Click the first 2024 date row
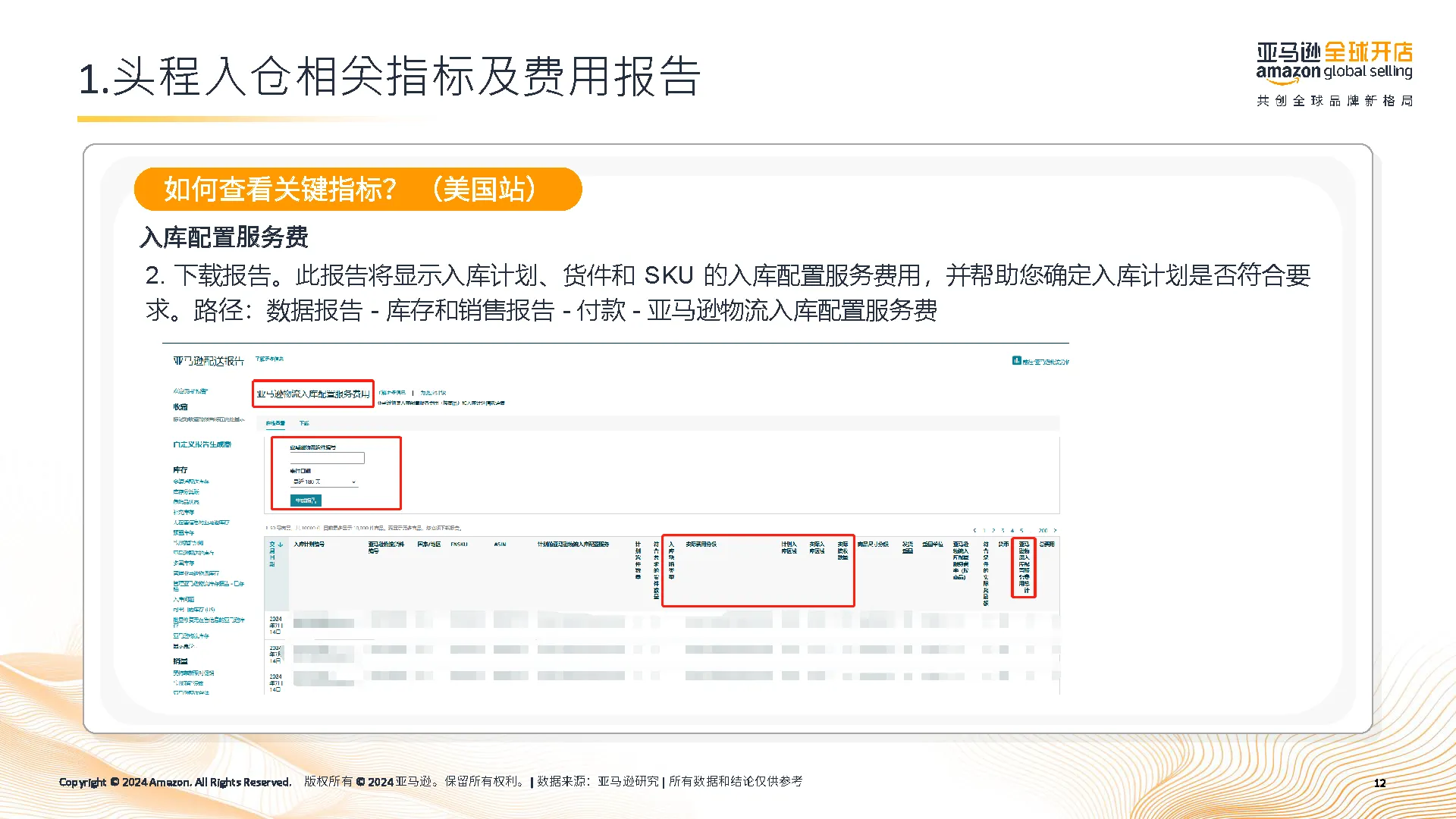Image resolution: width=1456 pixels, height=819 pixels. pos(275,625)
